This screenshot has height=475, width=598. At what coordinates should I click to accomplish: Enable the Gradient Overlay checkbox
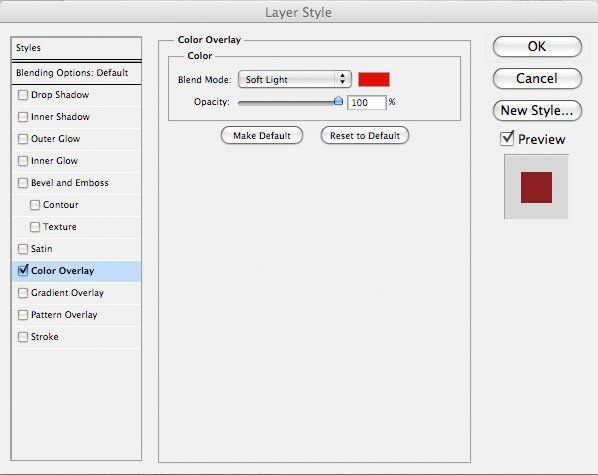pos(23,293)
